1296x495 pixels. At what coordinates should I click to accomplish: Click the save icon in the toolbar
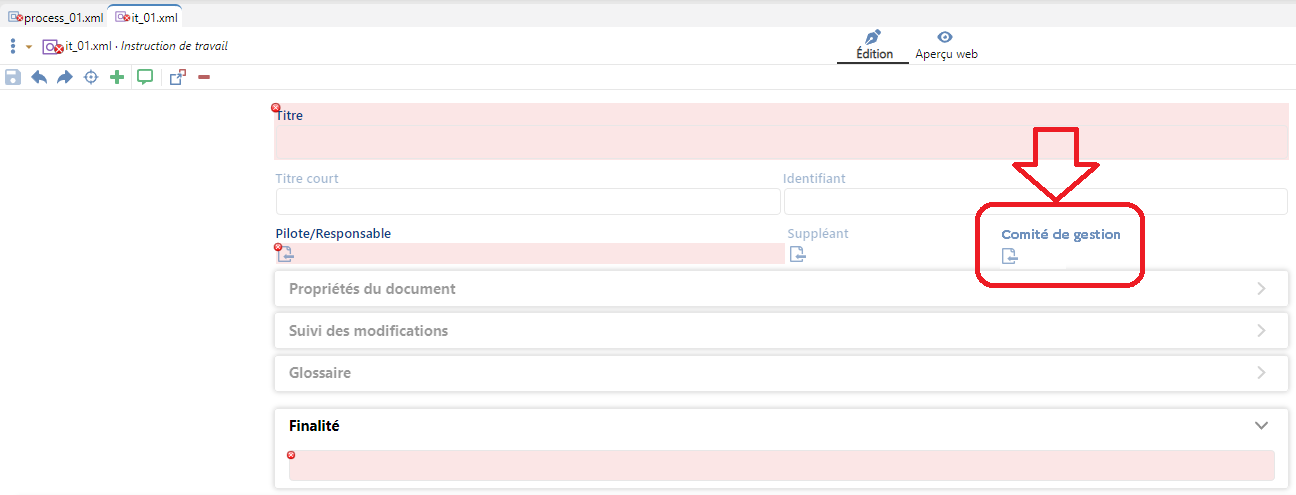pos(13,77)
